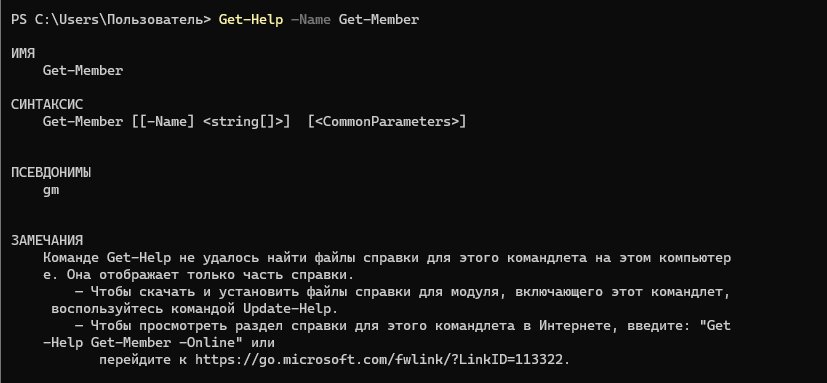
Task: Click the line starting "Команде Get-Help не удалось"
Action: [387, 258]
